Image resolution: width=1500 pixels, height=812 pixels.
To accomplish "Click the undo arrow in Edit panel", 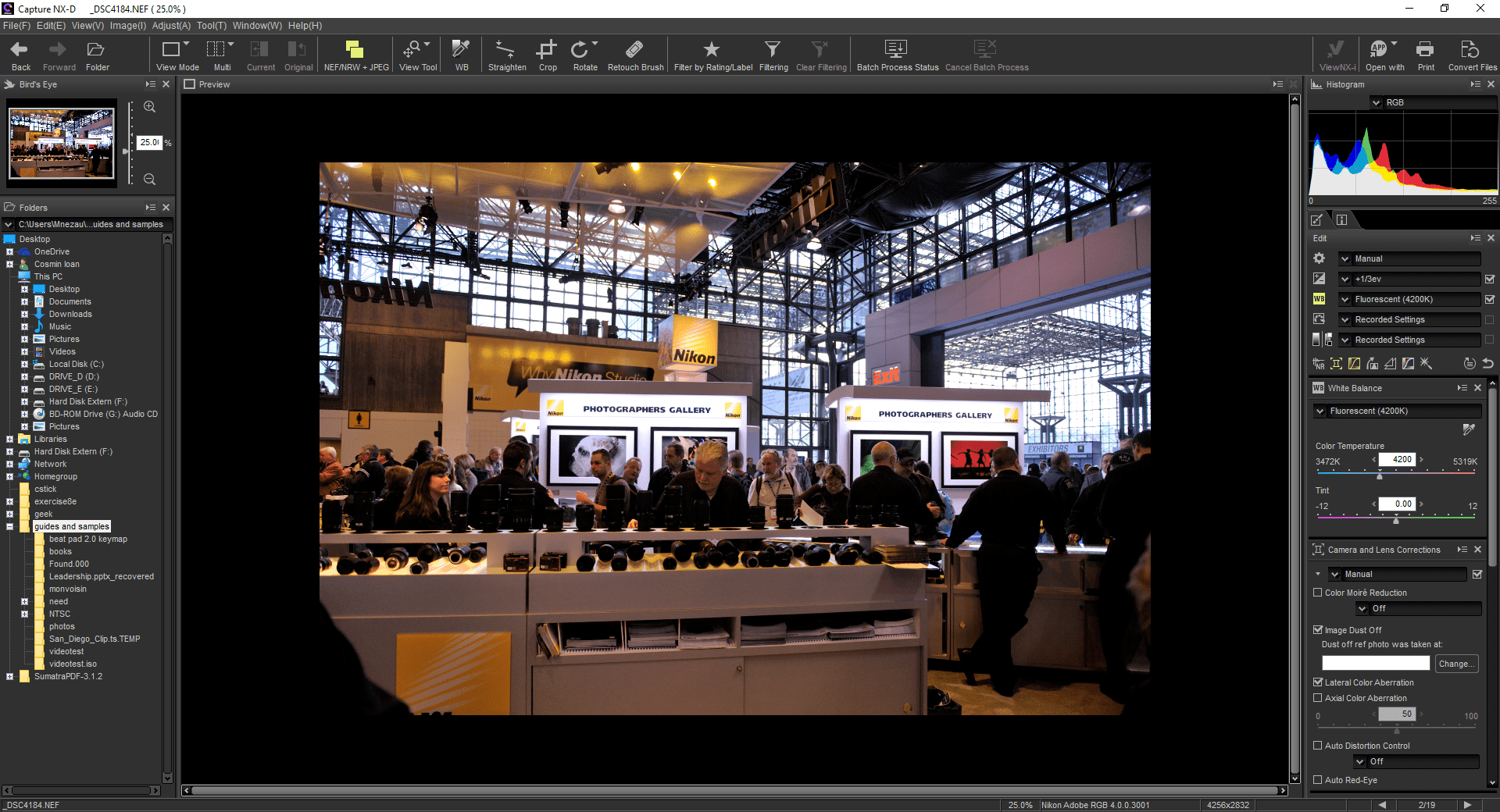I will 1488,364.
